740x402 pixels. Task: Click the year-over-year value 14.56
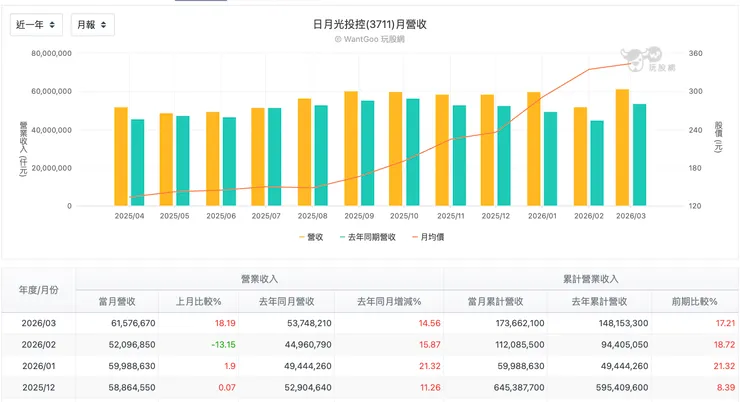click(429, 323)
